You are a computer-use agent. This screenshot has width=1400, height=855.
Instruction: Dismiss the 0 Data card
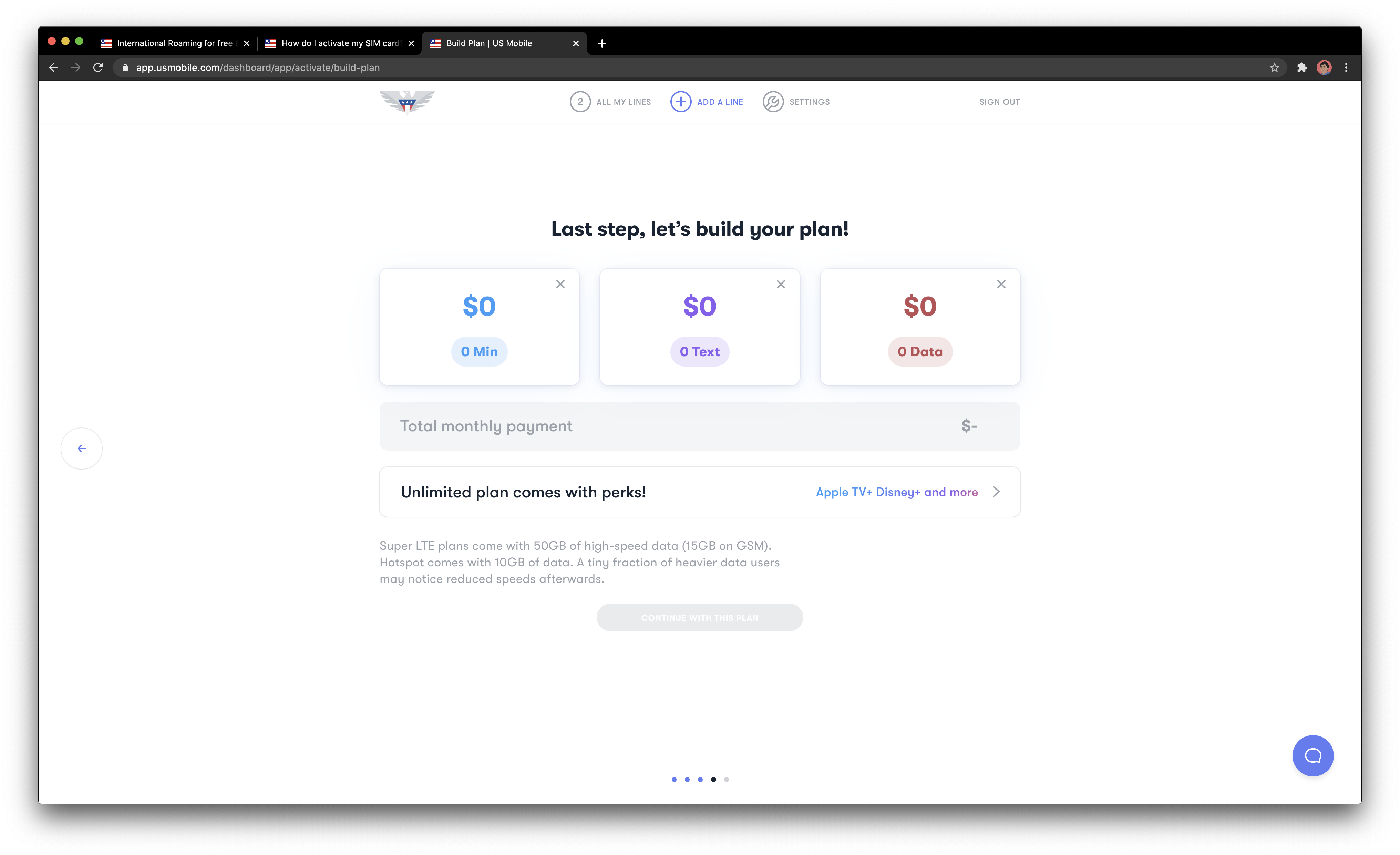tap(1001, 284)
